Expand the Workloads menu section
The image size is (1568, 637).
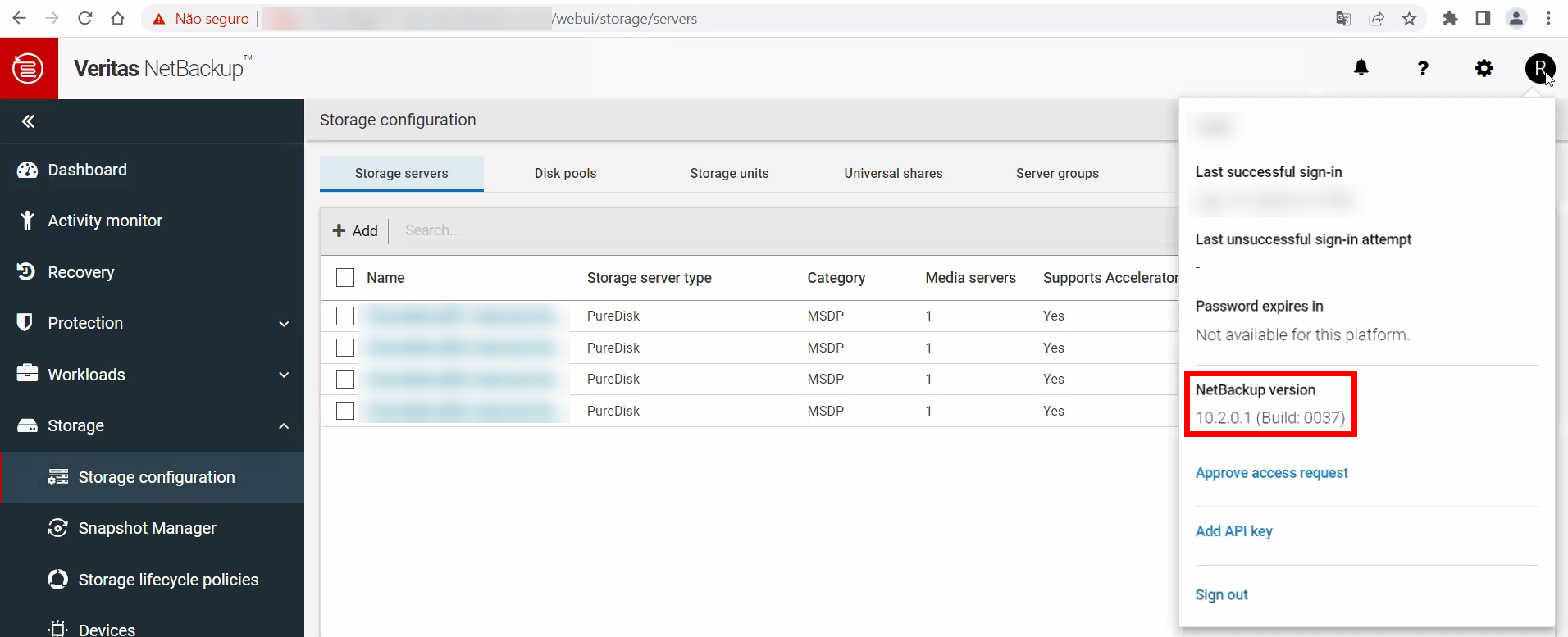(152, 375)
